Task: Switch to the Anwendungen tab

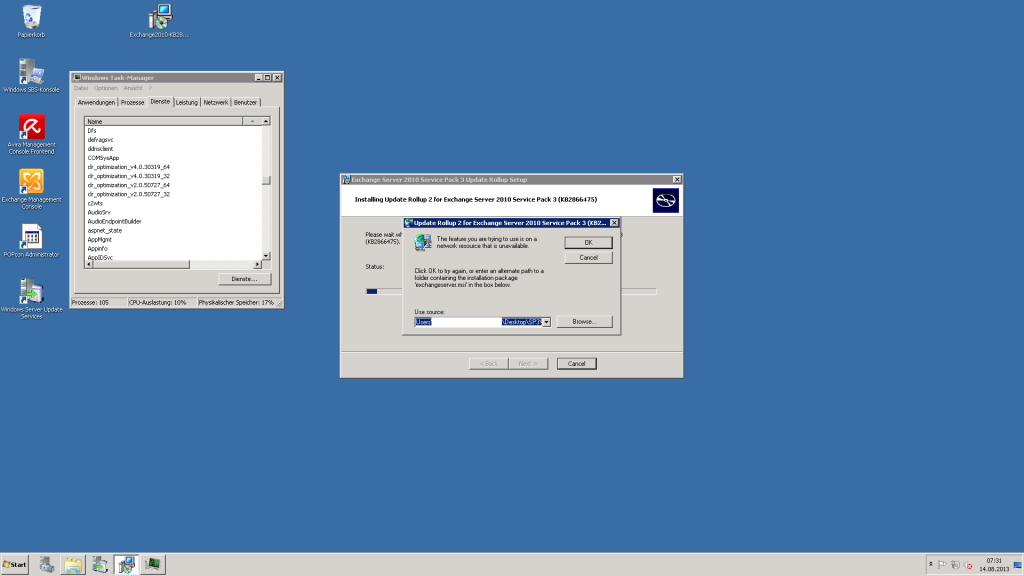Action: point(96,103)
